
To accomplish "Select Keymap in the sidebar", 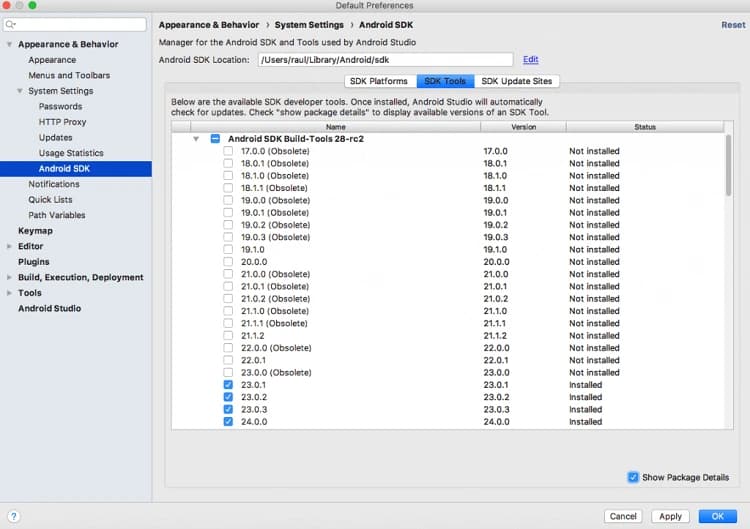I will click(x=35, y=231).
